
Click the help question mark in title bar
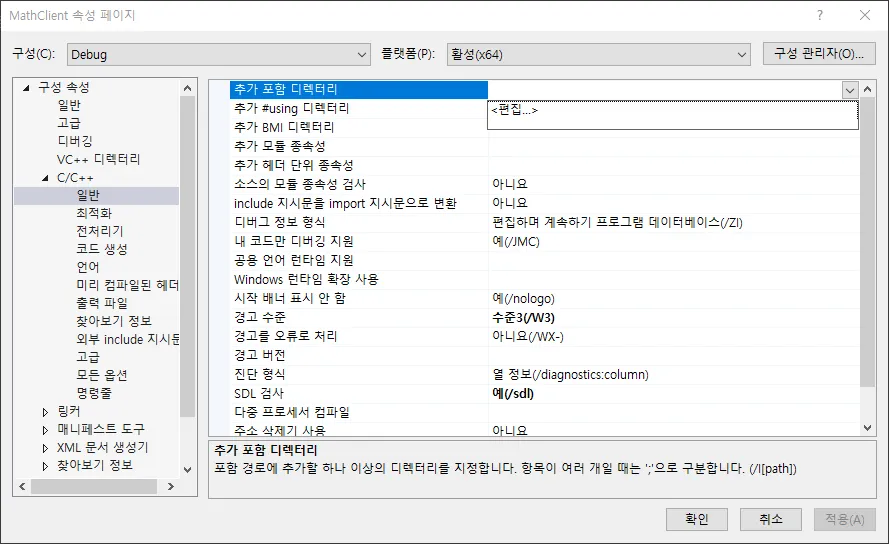tap(820, 15)
